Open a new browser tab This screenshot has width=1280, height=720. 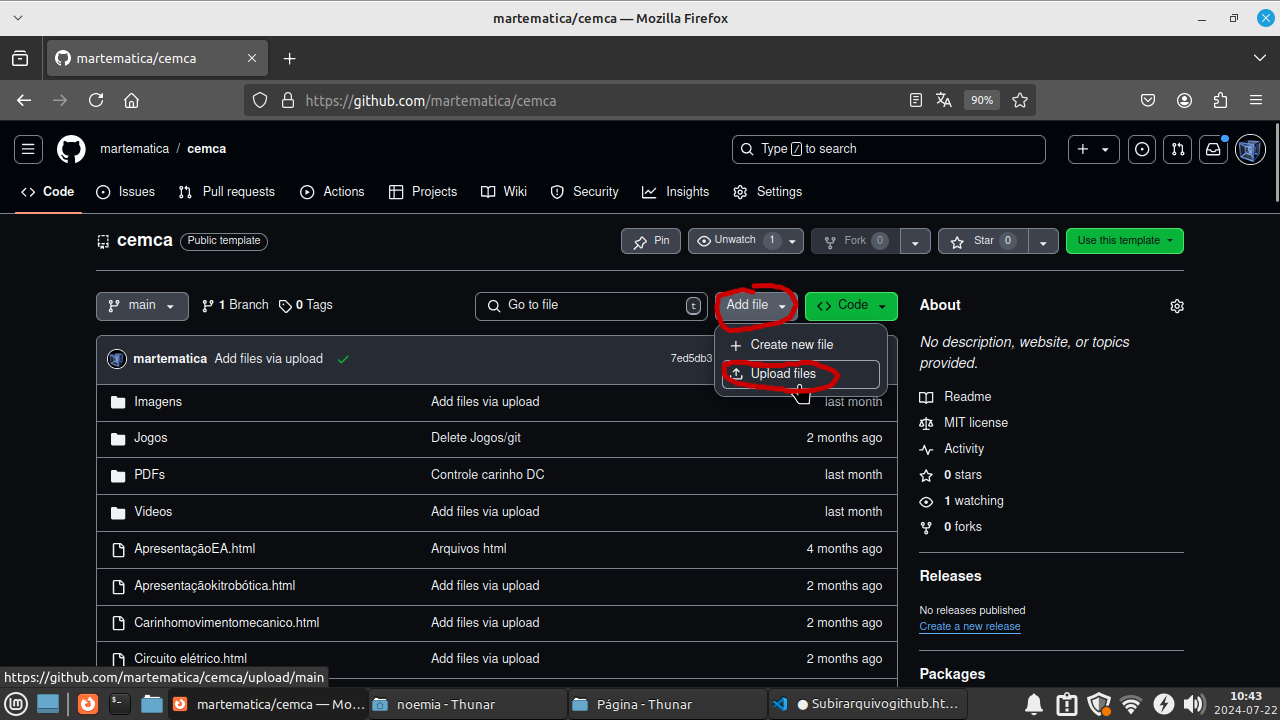[x=289, y=59]
